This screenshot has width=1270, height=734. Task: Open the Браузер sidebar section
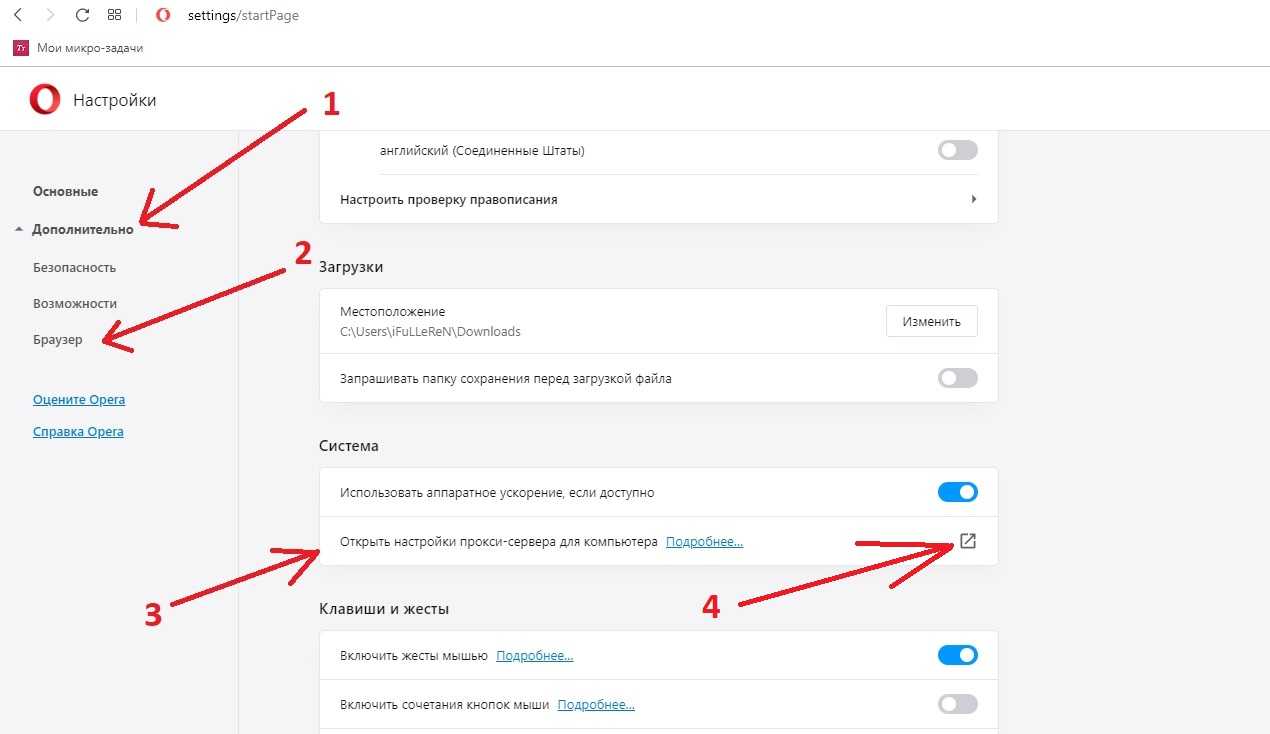point(58,339)
